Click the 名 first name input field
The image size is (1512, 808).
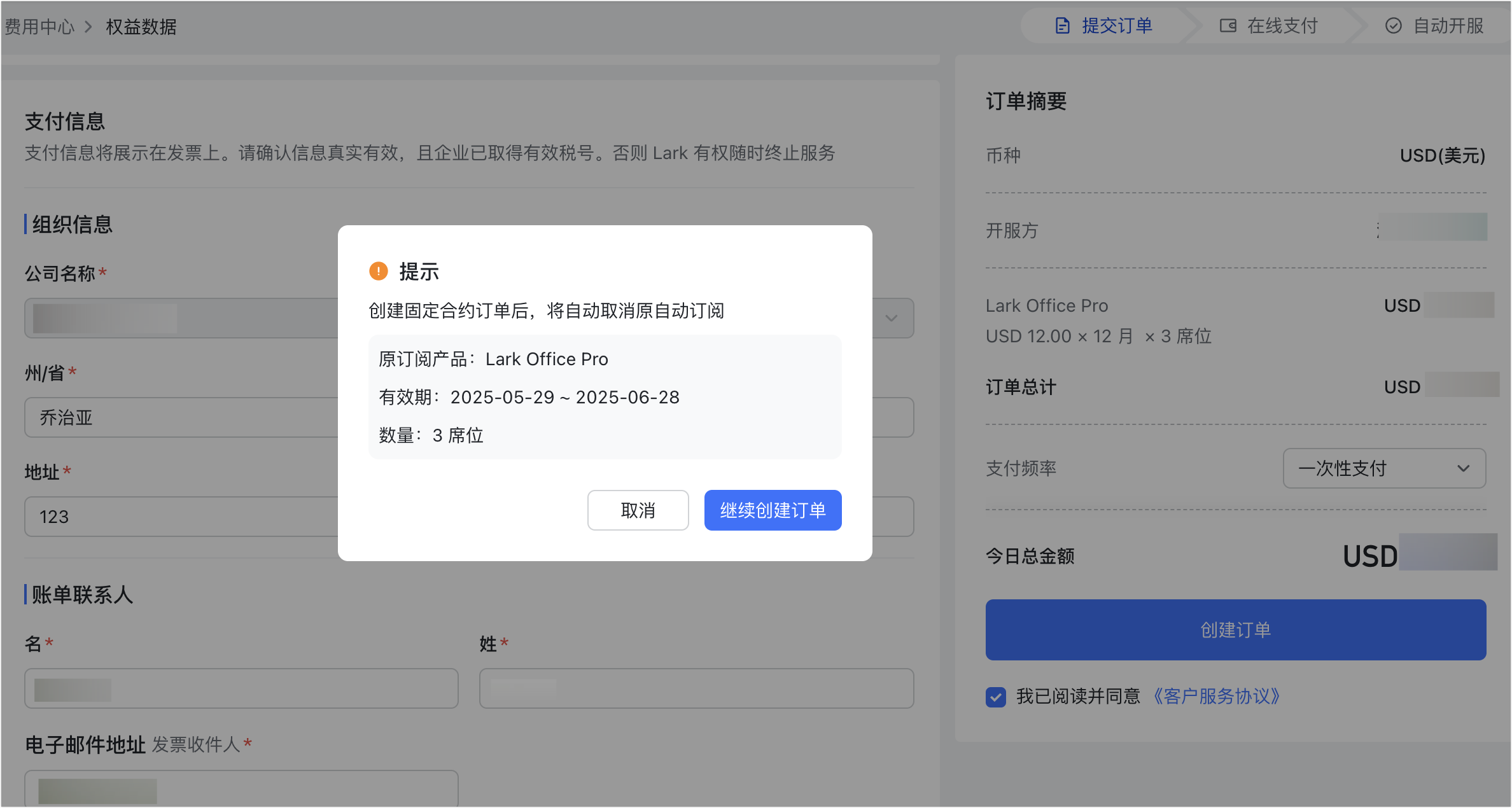coord(241,688)
